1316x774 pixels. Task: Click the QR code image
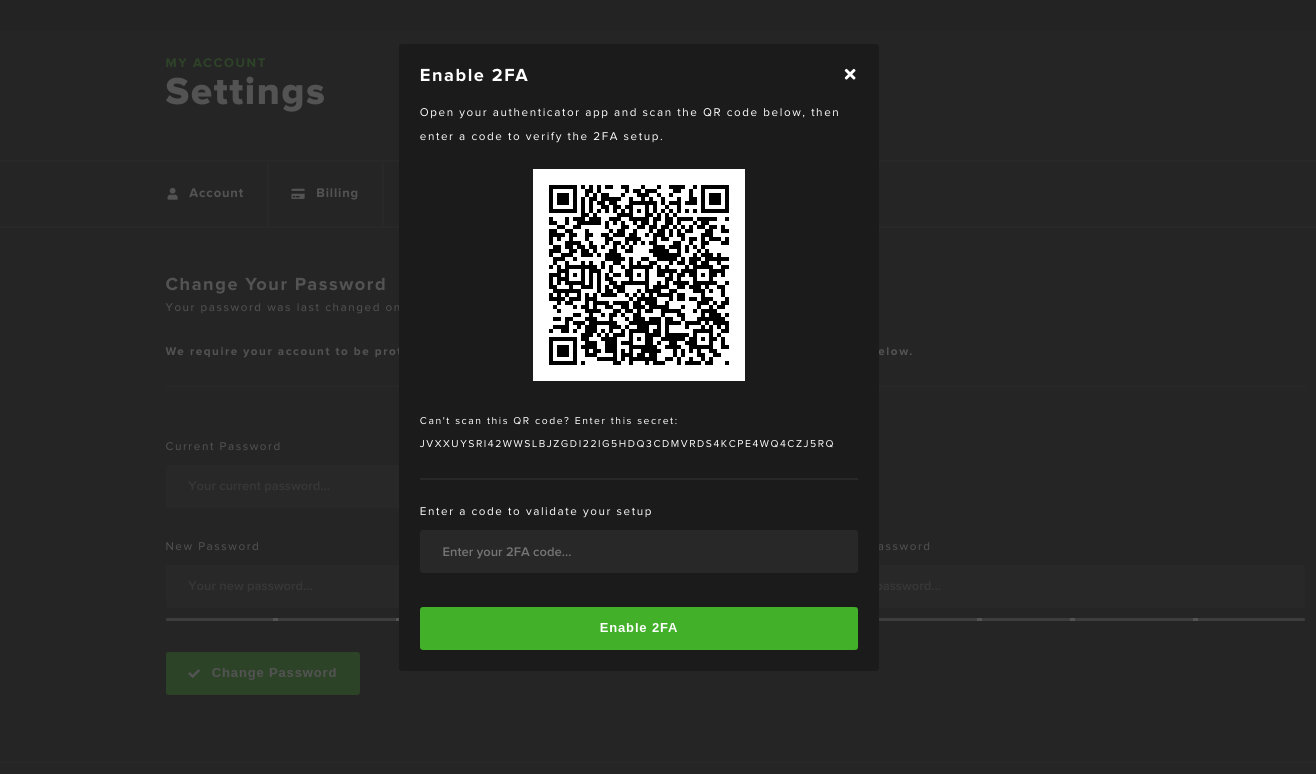(x=639, y=275)
